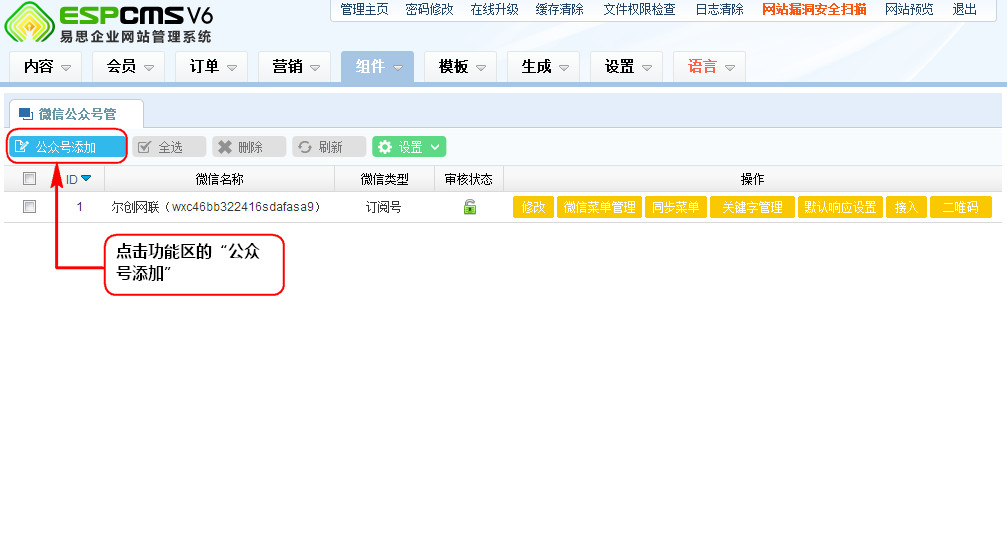Expand the 会员 menu dropdown arrow
The width and height of the screenshot is (1007, 556).
[149, 67]
